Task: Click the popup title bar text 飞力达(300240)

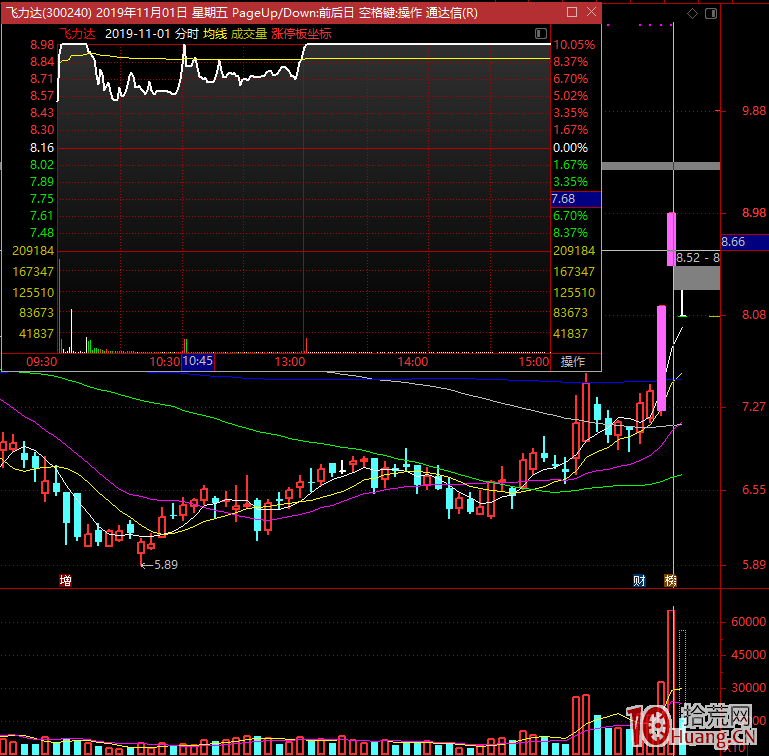Action: coord(48,12)
